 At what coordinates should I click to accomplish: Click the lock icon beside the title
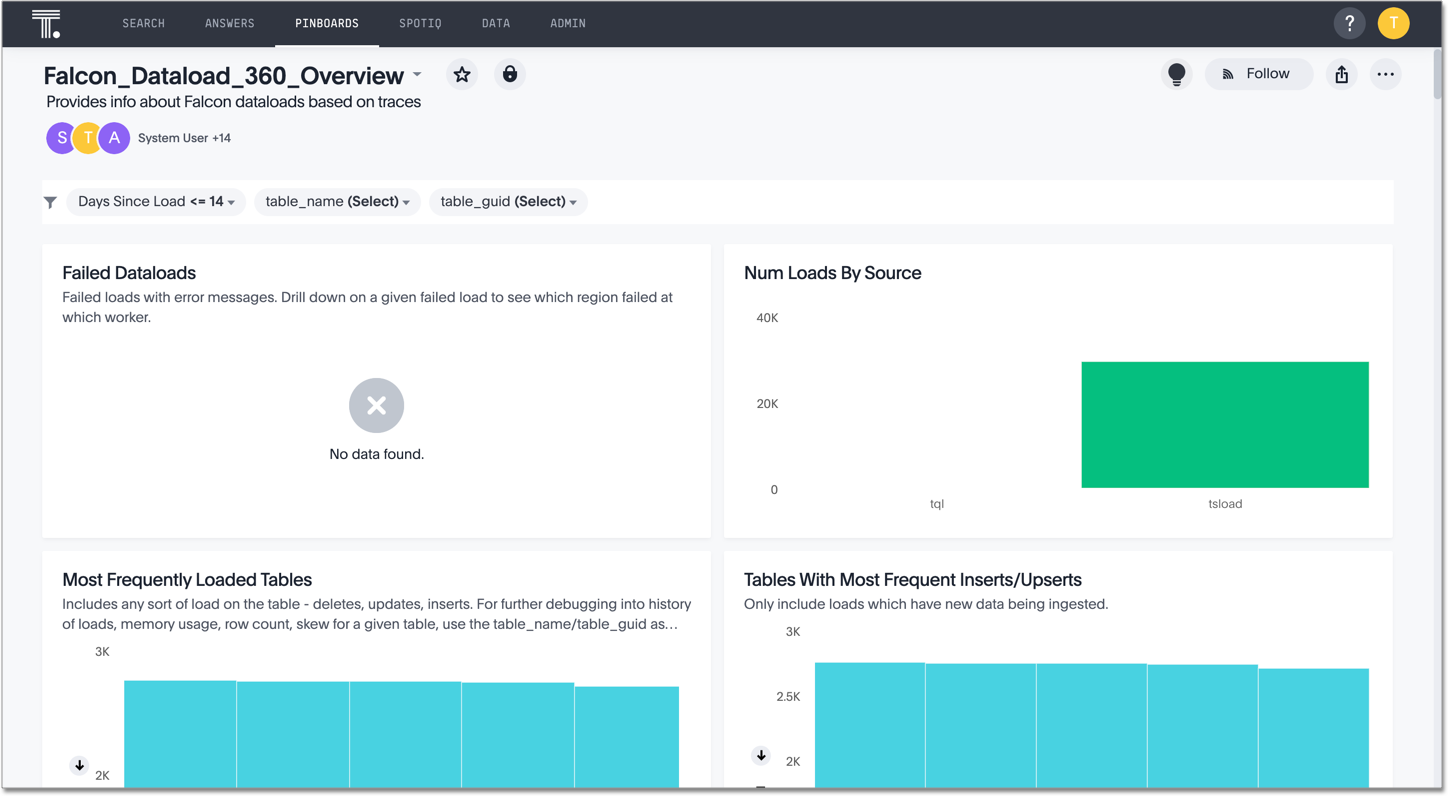coord(510,75)
